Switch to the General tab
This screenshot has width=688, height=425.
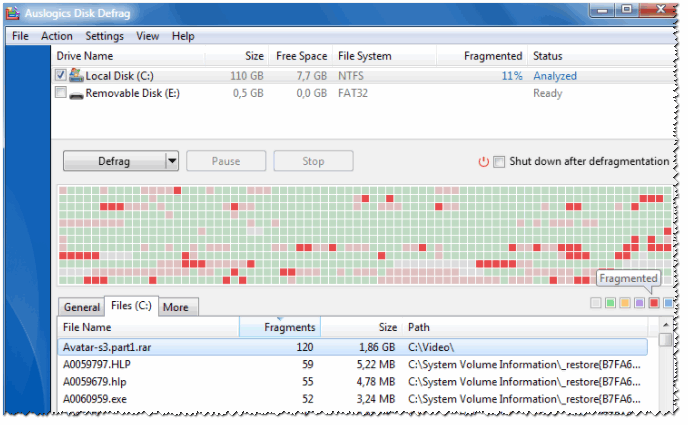point(82,307)
